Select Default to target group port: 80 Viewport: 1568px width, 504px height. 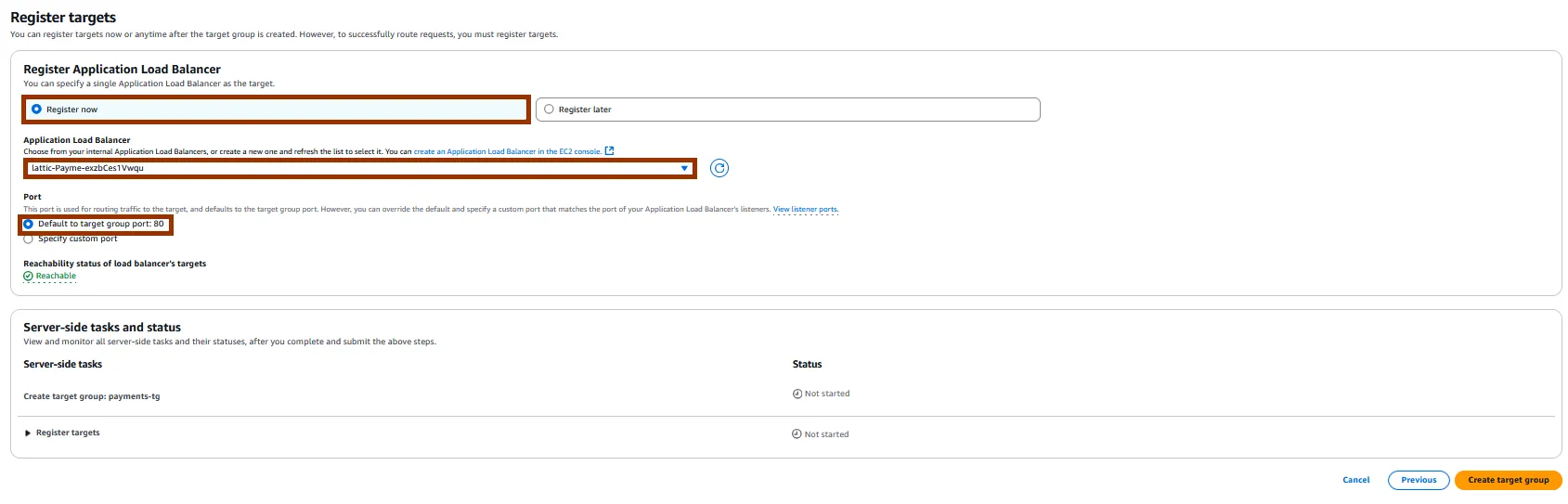point(29,224)
